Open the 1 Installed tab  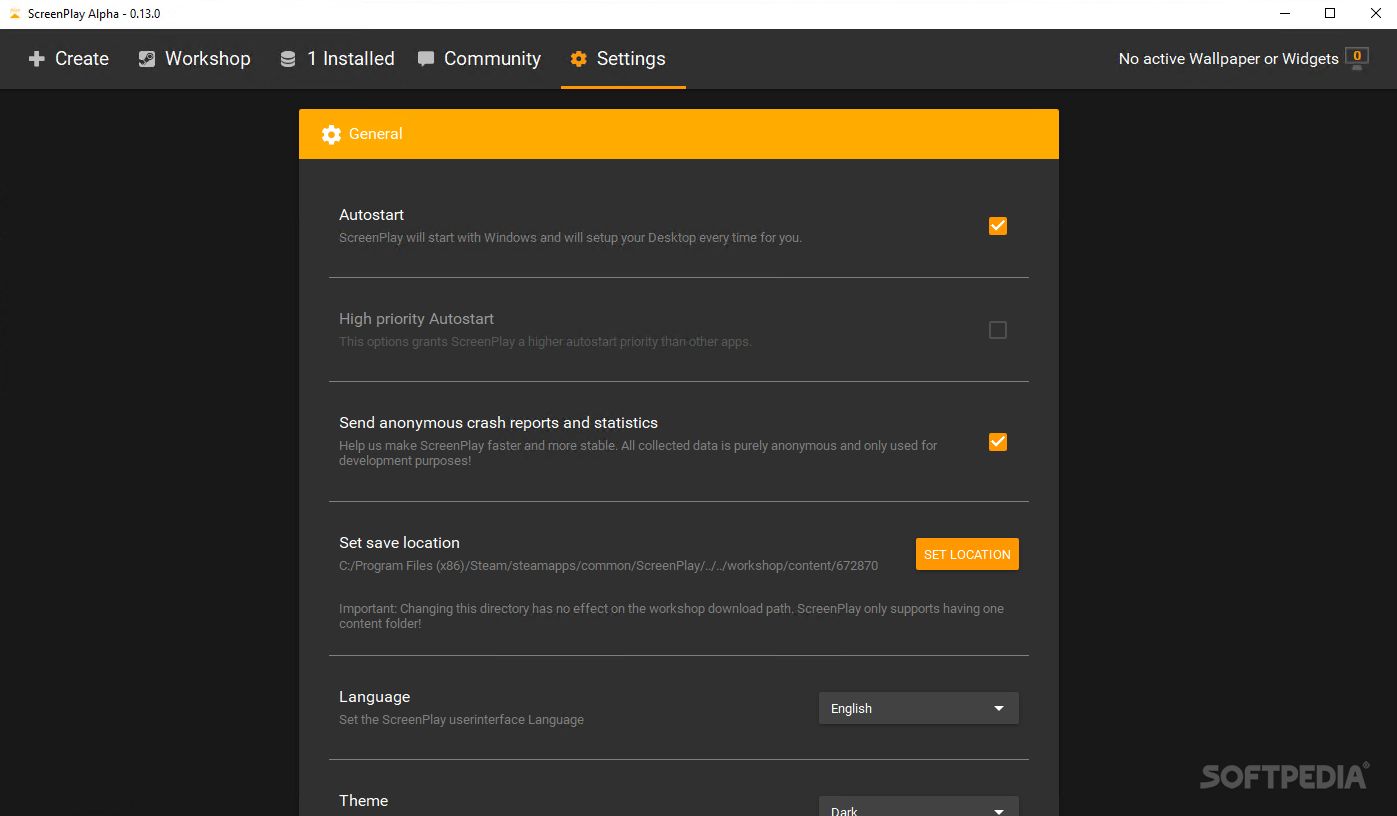pos(337,59)
